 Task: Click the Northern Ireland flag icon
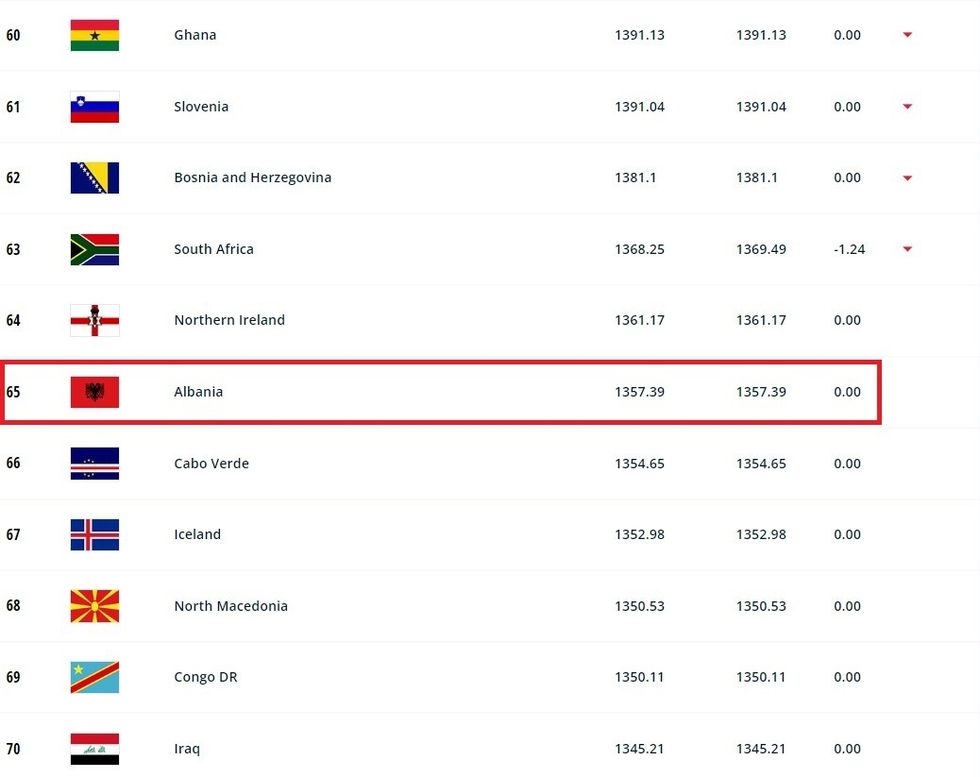pyautogui.click(x=95, y=320)
